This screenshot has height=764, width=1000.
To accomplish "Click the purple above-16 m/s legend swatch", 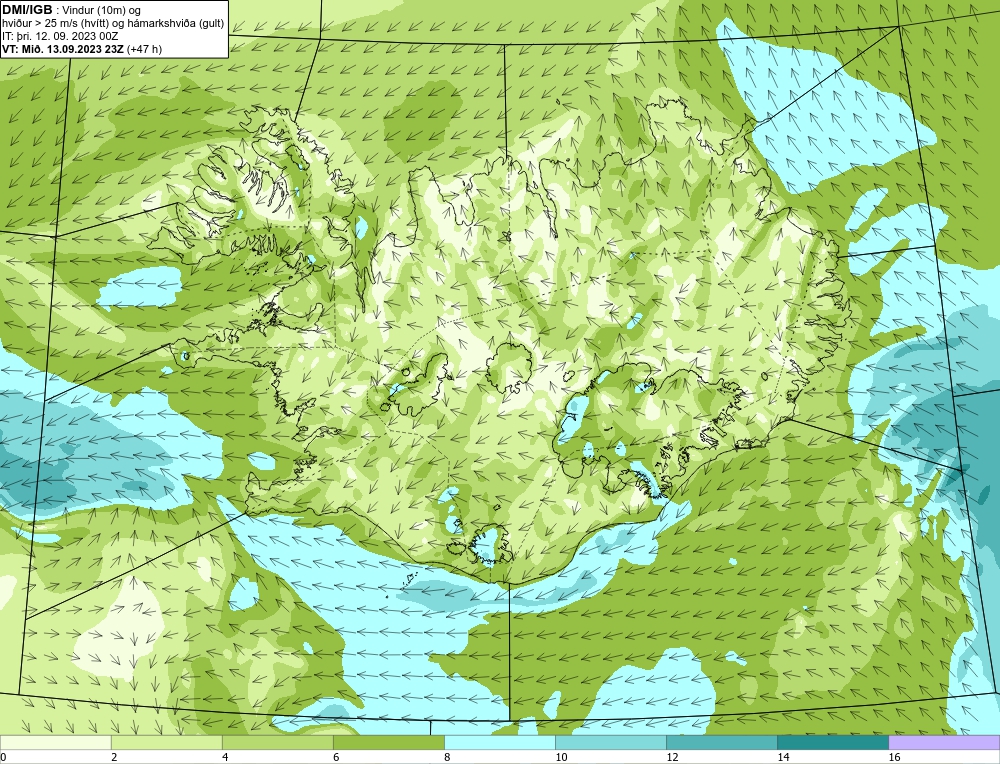I will 944,742.
